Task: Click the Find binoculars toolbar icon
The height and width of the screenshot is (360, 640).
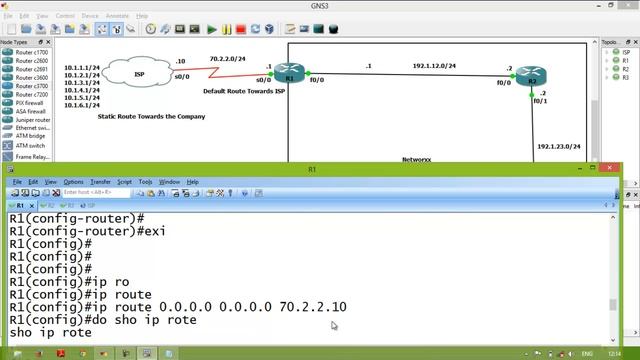Action: tap(162, 193)
